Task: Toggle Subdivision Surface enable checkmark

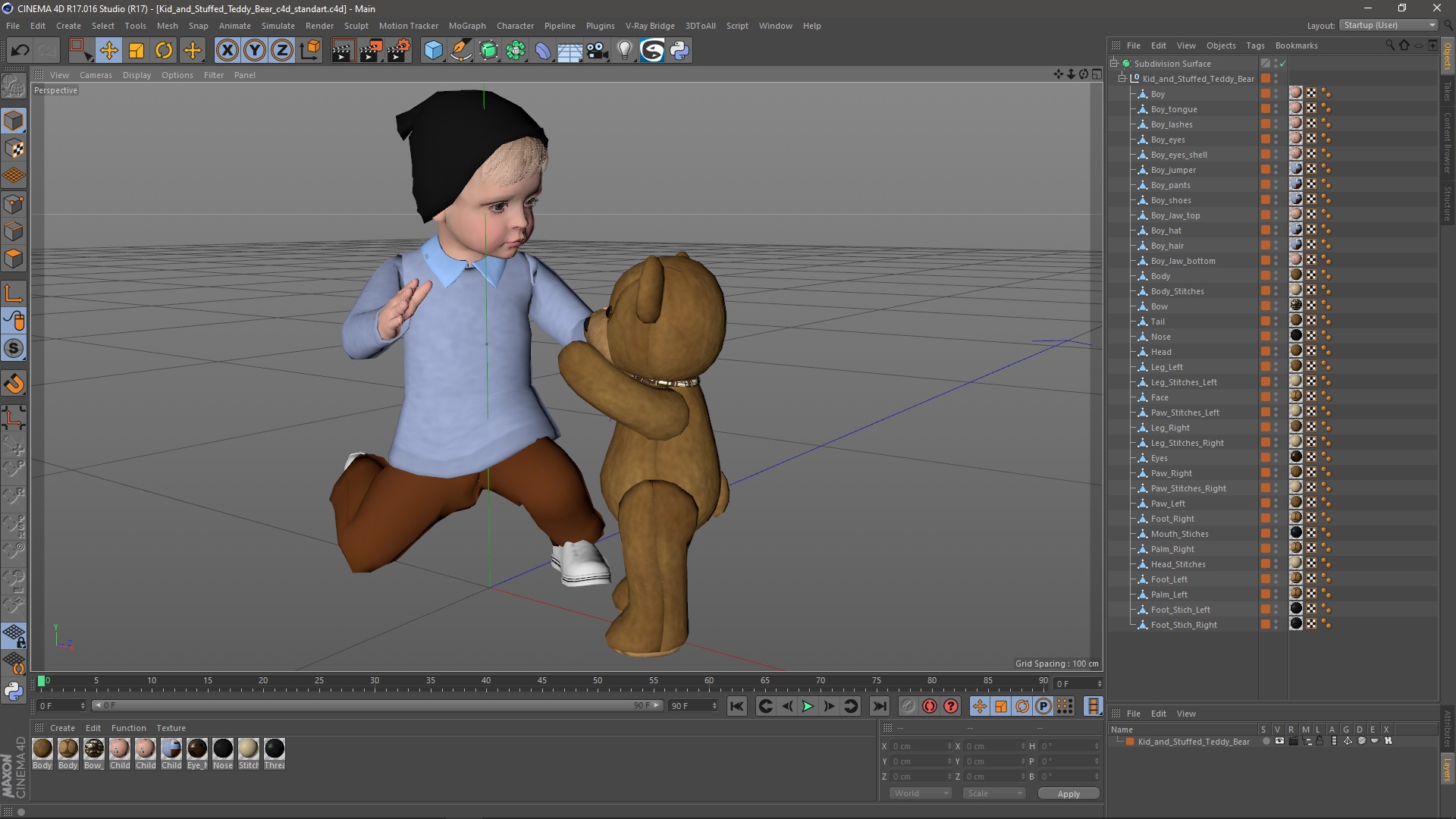Action: tap(1283, 64)
